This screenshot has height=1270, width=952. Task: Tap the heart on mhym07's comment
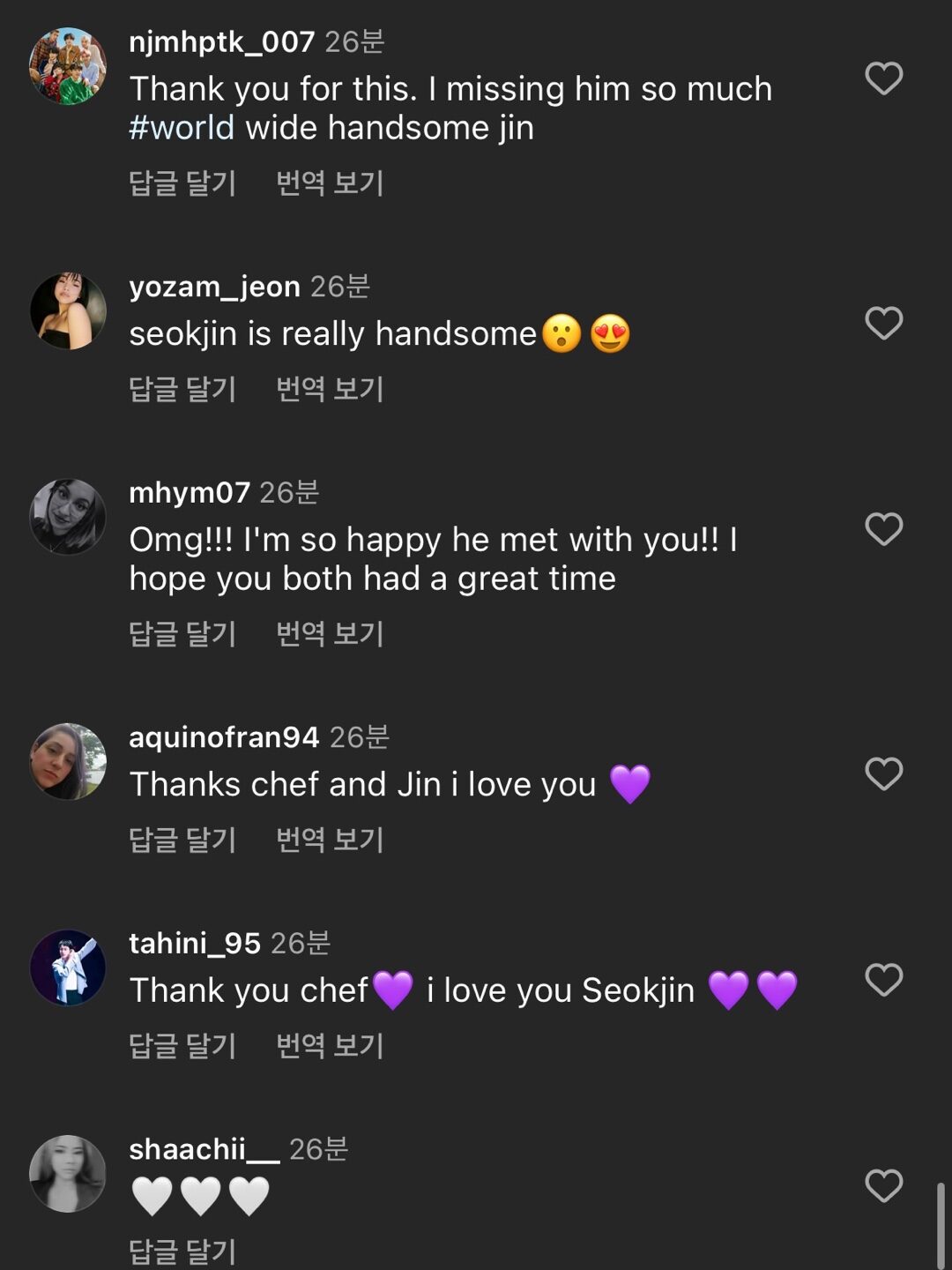(x=883, y=529)
